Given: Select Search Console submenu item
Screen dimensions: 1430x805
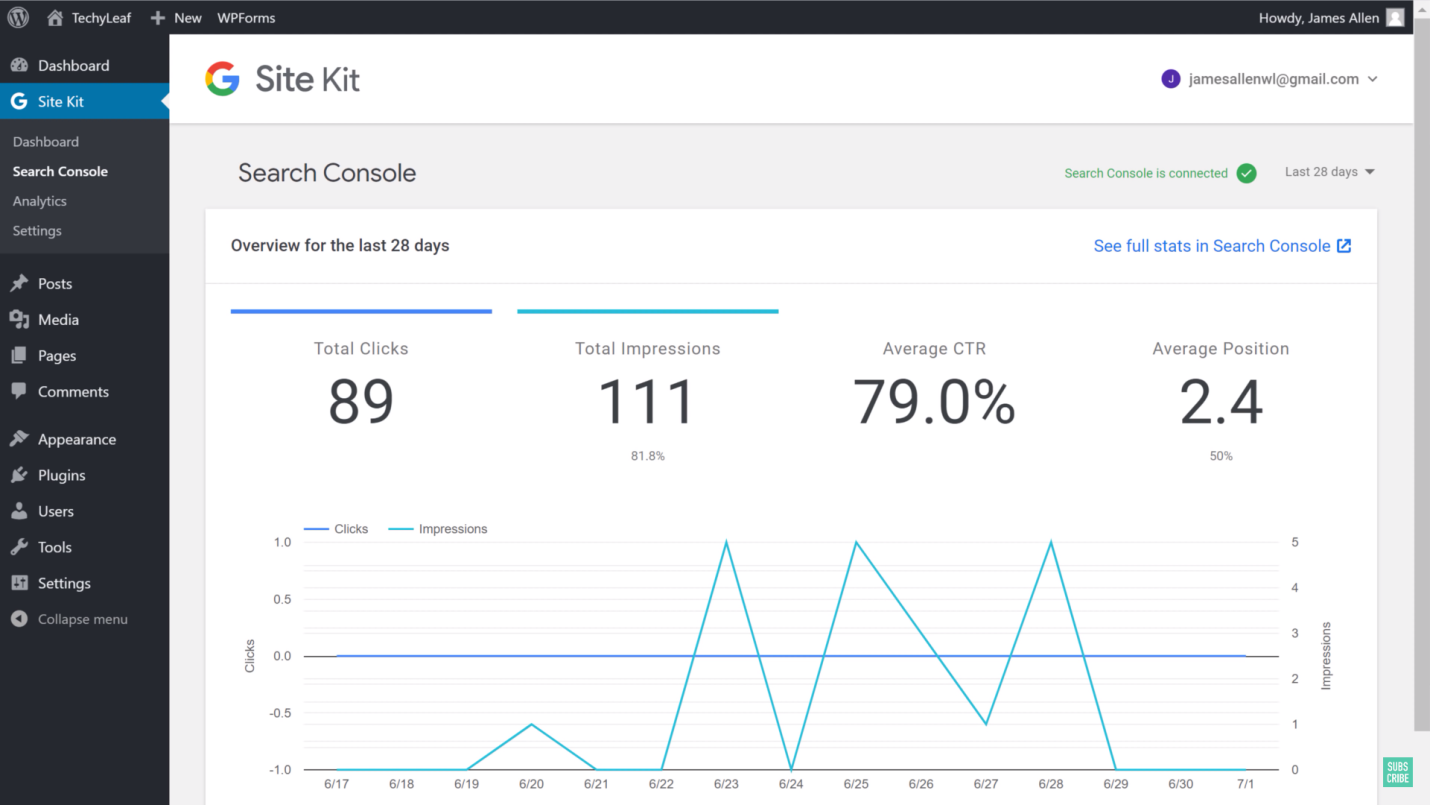Looking at the screenshot, I should click(60, 171).
